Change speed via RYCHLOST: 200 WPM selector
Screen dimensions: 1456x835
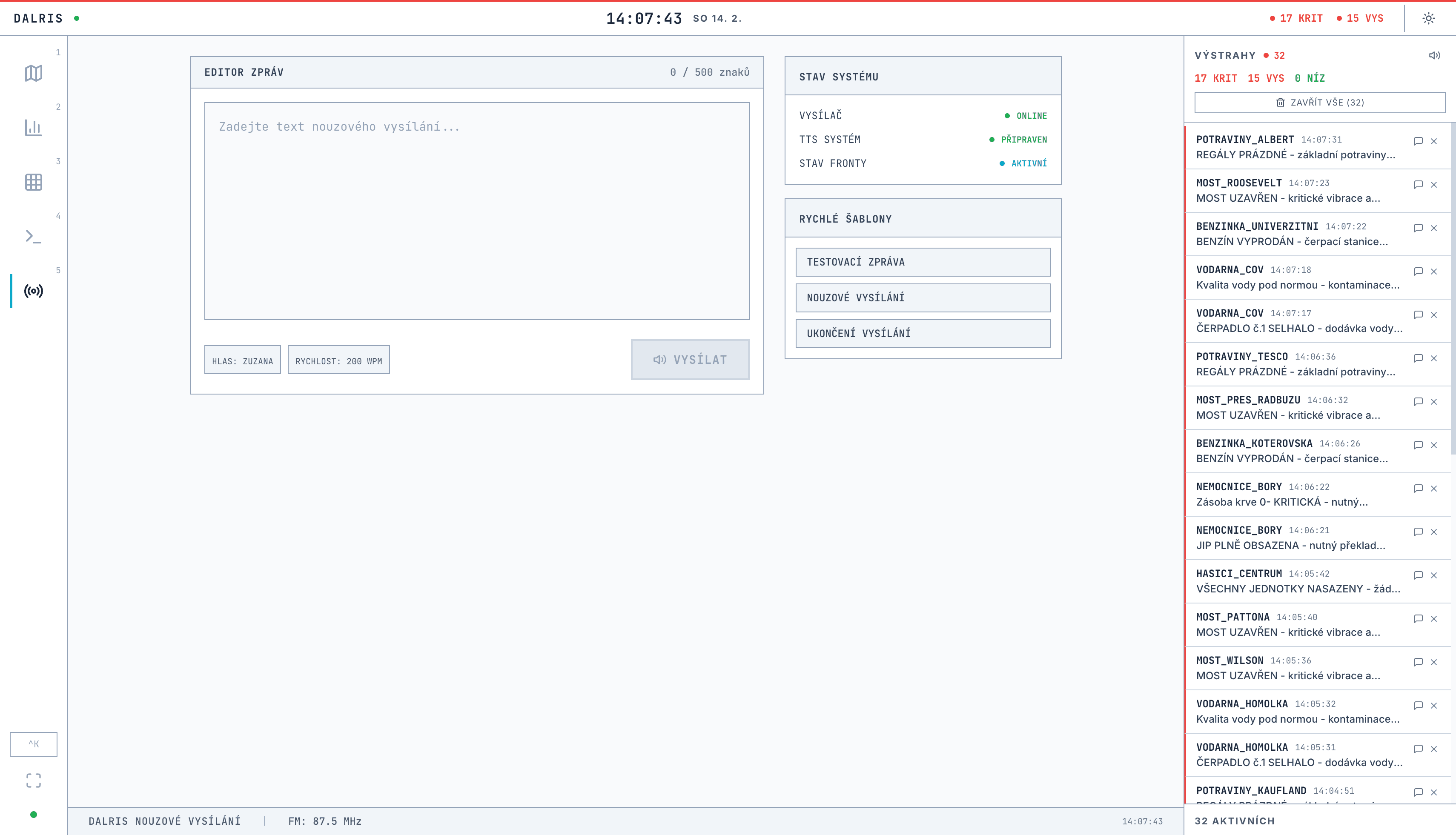pos(338,360)
